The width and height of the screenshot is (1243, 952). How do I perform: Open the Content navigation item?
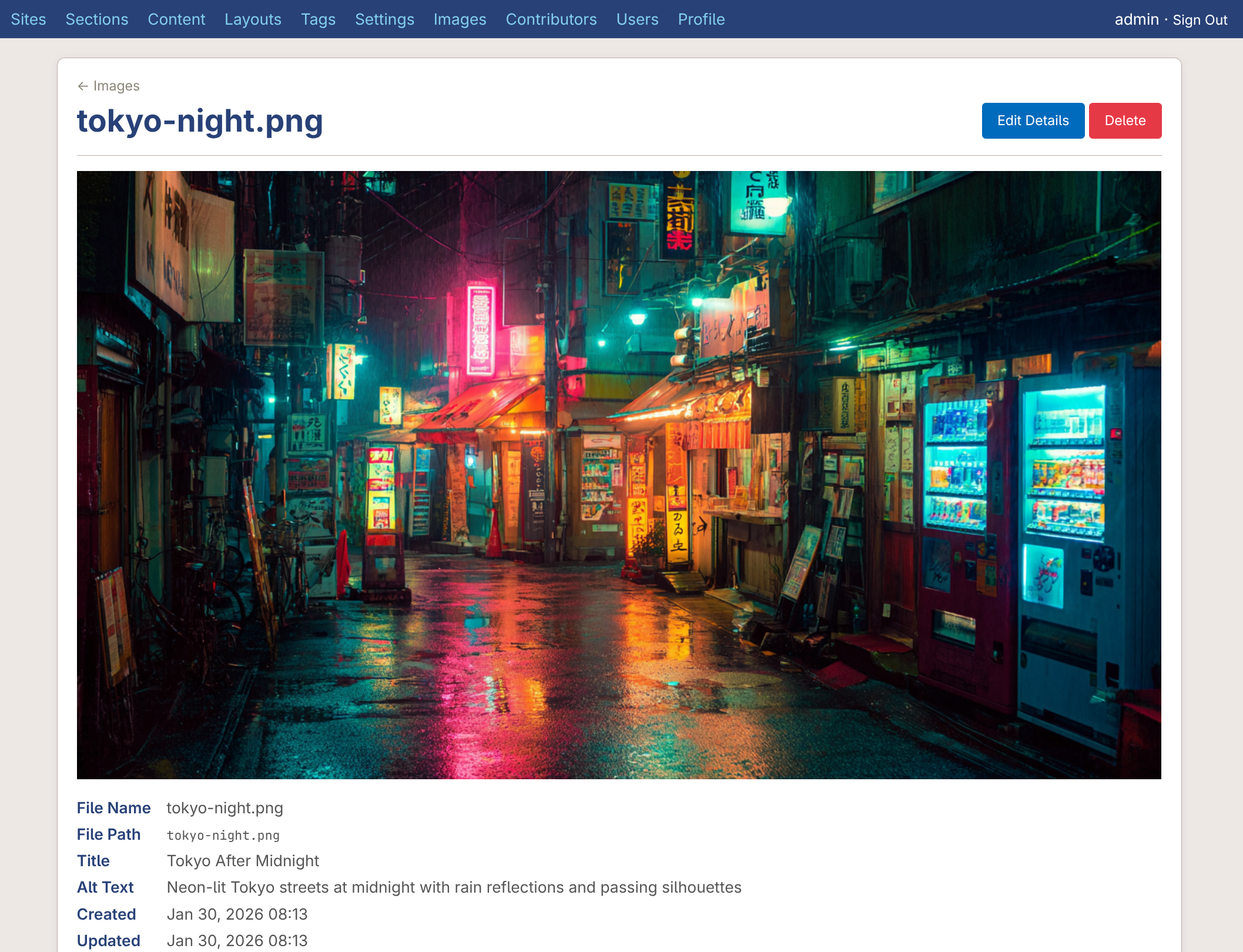pyautogui.click(x=176, y=19)
